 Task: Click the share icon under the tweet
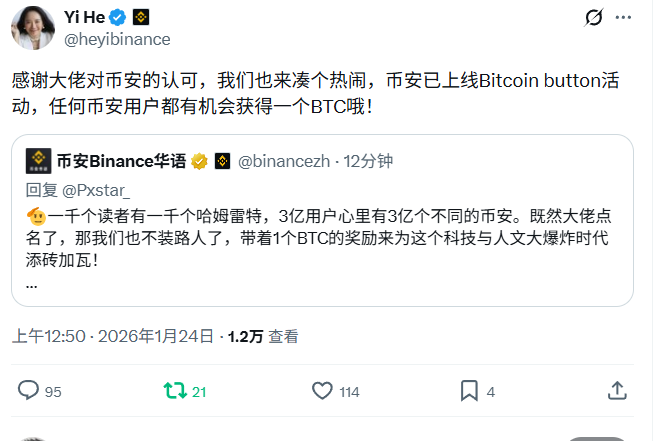617,391
